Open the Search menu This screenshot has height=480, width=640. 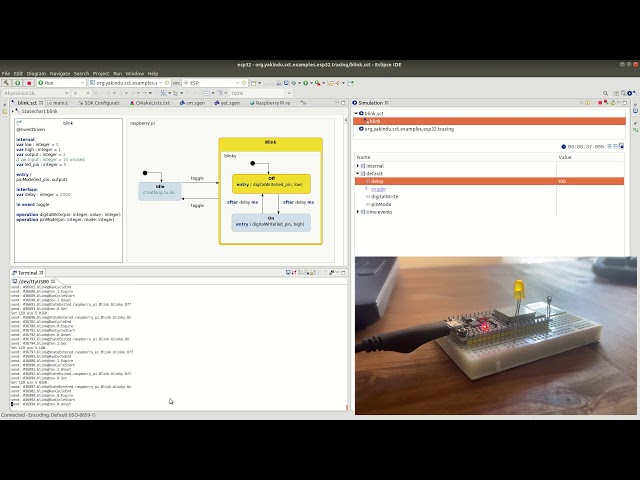[81, 73]
